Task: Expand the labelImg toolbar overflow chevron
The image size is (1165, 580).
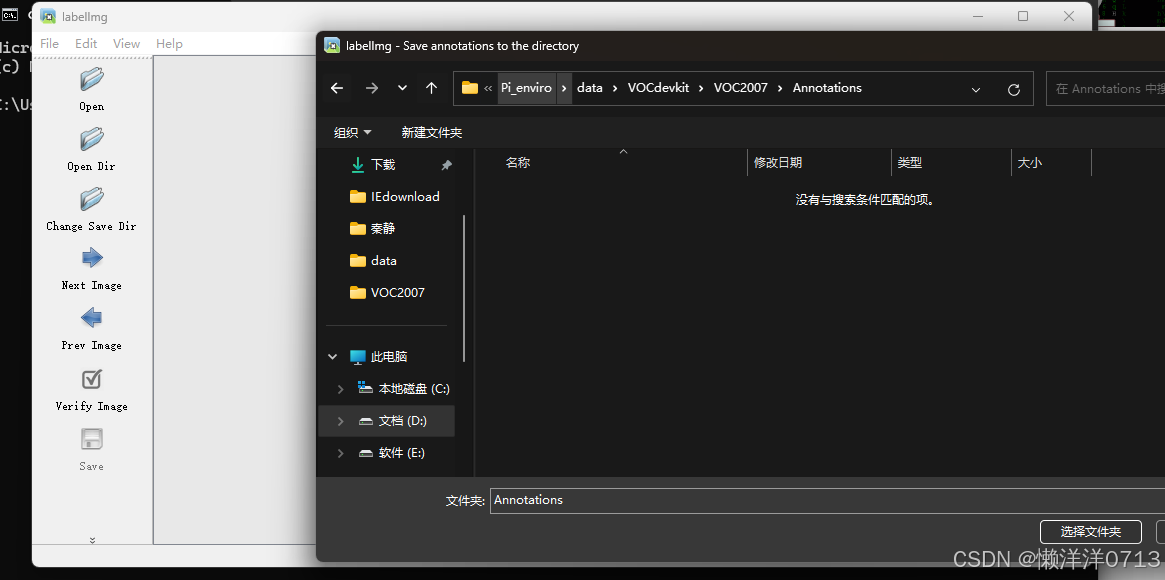Action: click(x=92, y=540)
